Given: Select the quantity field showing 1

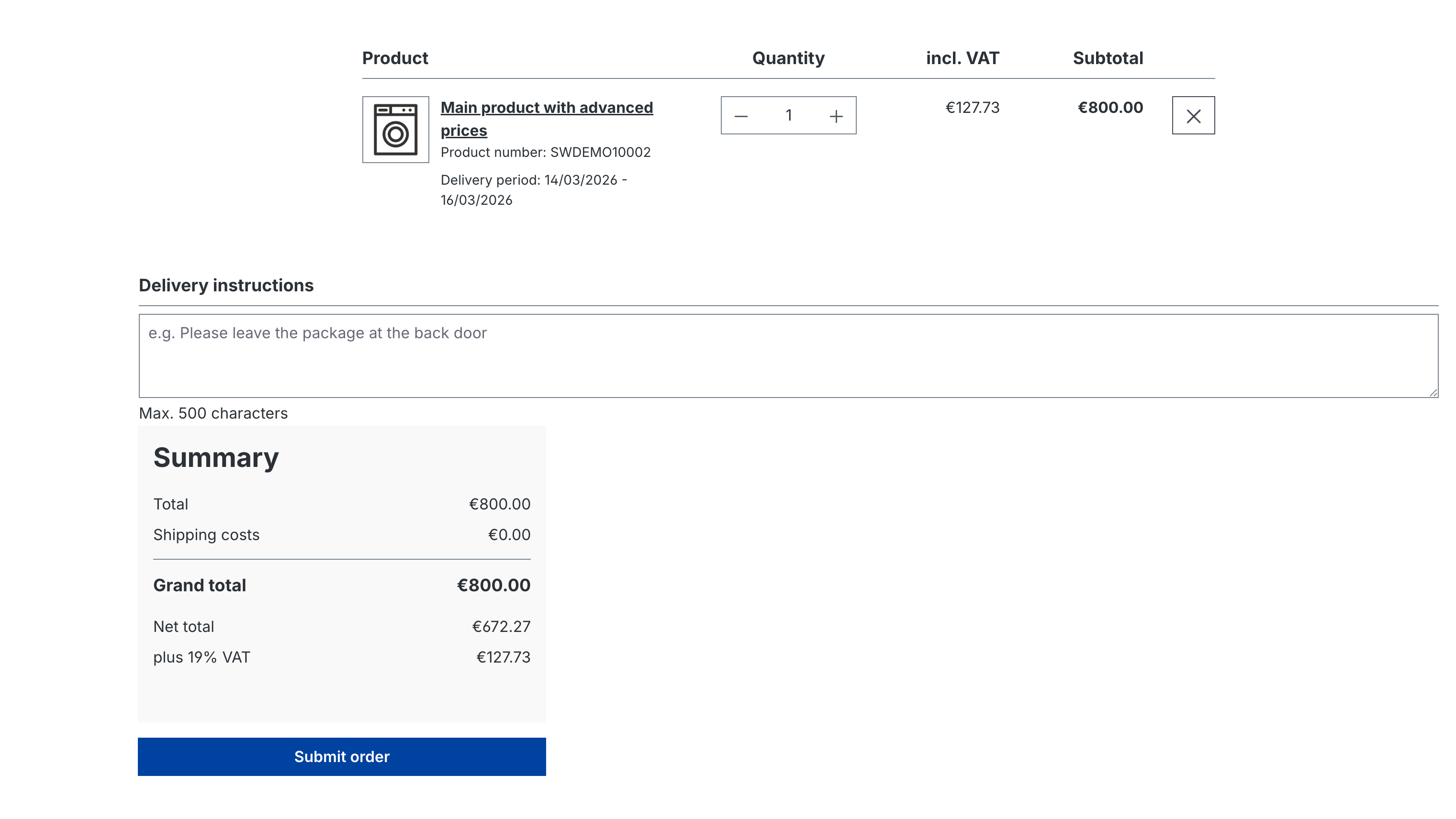Looking at the screenshot, I should [788, 116].
